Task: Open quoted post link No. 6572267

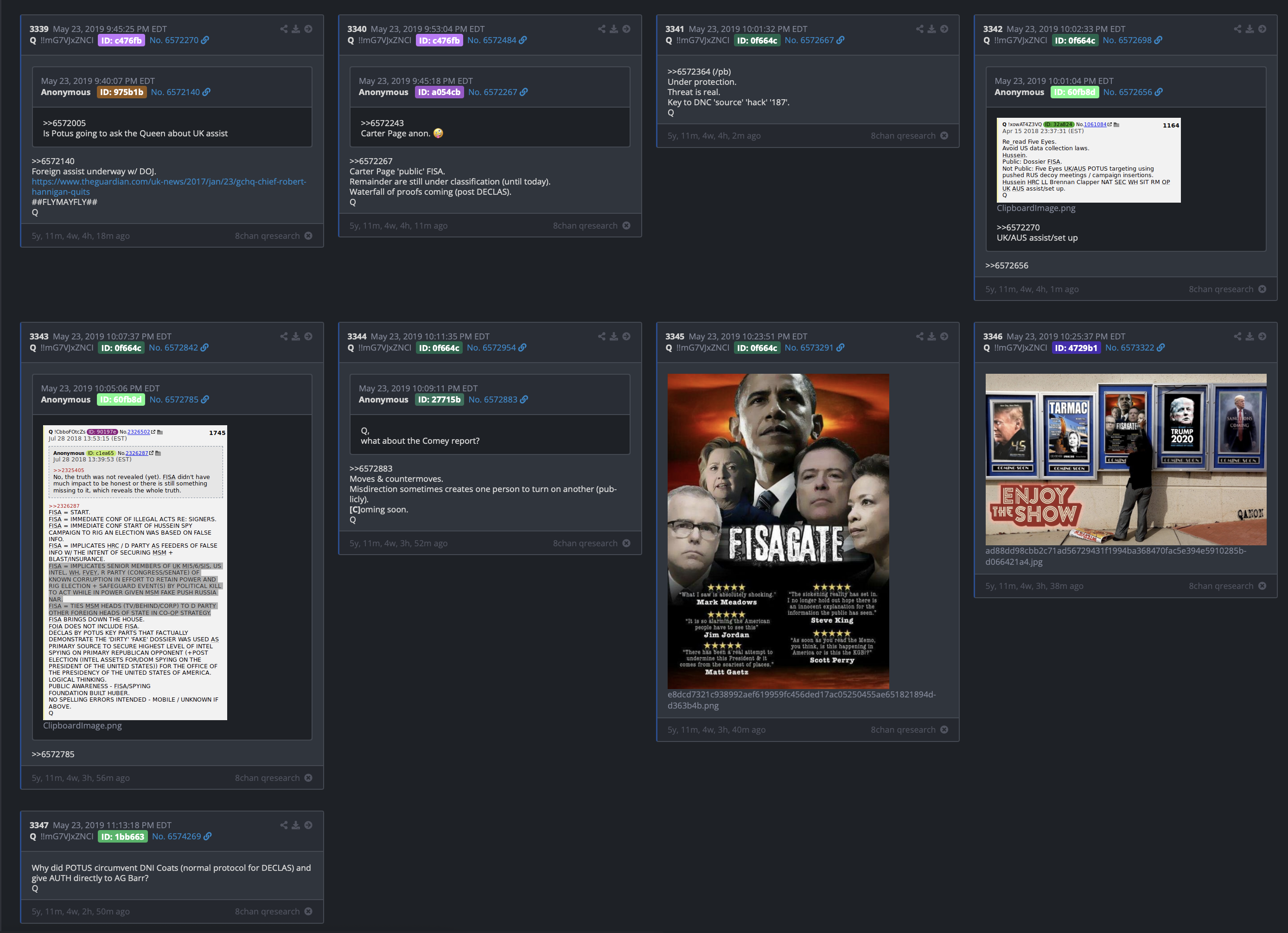Action: tap(492, 92)
